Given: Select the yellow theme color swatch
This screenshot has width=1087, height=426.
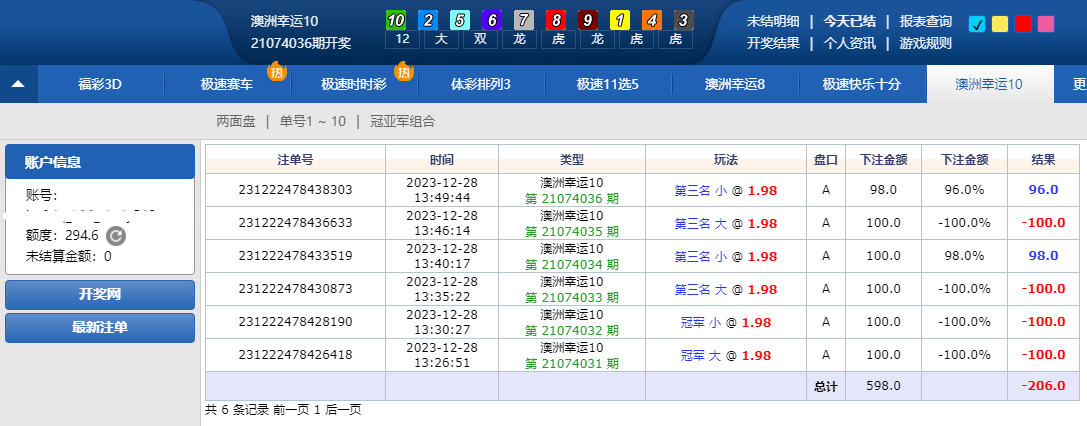Looking at the screenshot, I should tap(999, 24).
